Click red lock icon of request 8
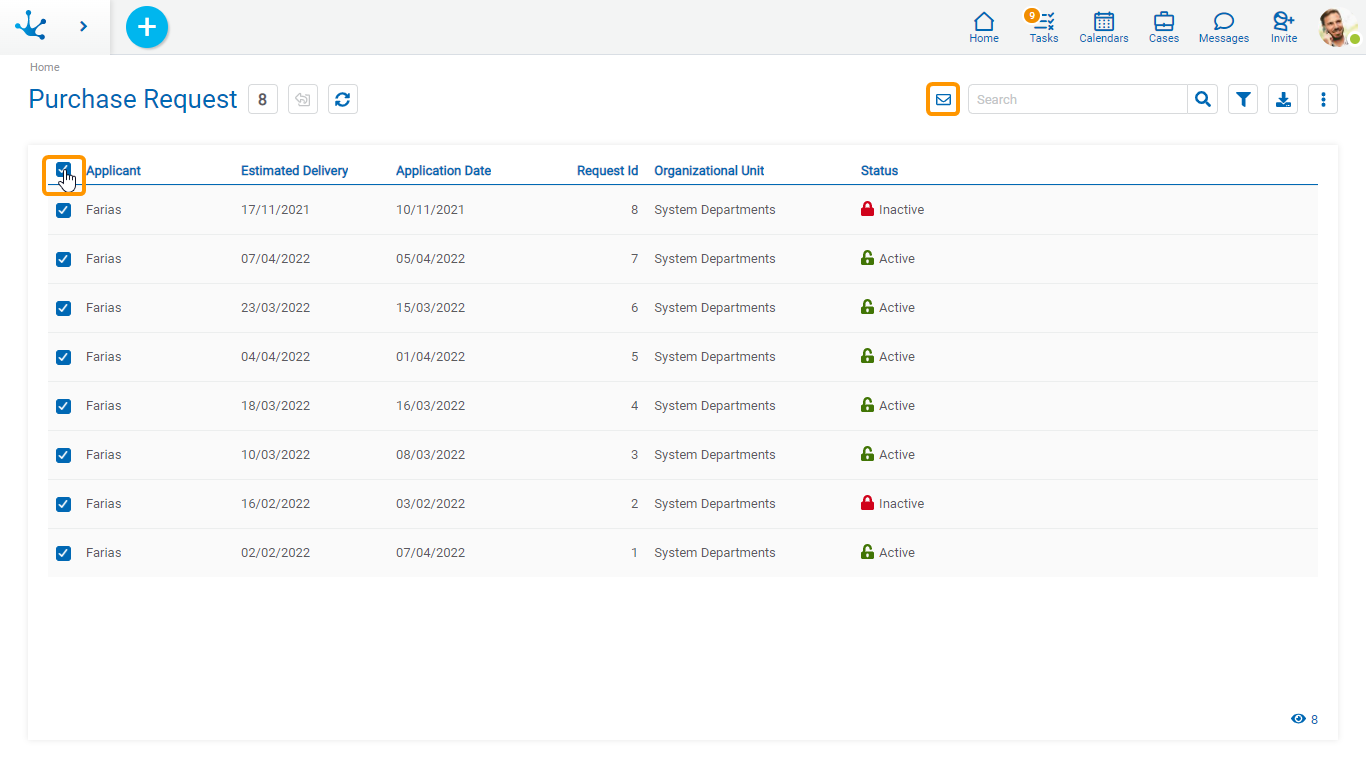 point(867,209)
